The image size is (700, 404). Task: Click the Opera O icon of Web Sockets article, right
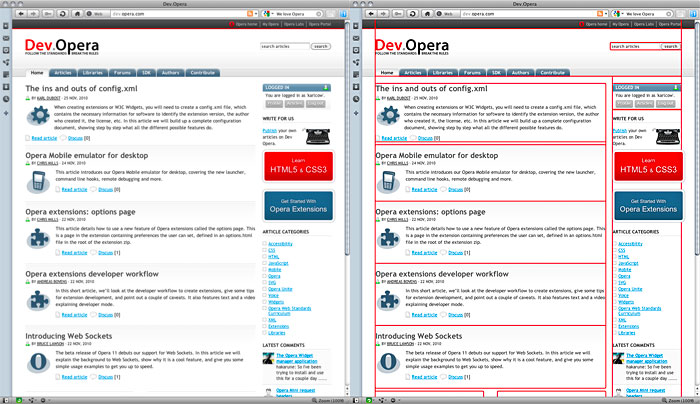point(388,362)
